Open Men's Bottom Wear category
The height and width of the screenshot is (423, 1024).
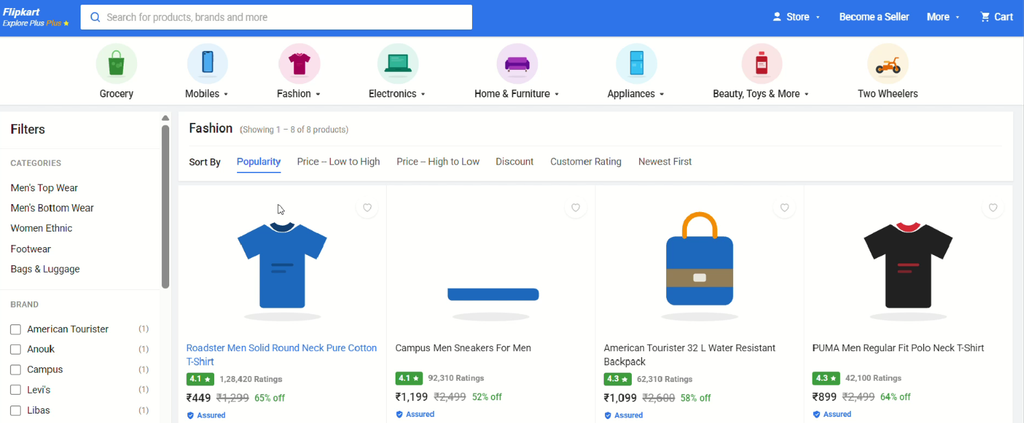52,208
